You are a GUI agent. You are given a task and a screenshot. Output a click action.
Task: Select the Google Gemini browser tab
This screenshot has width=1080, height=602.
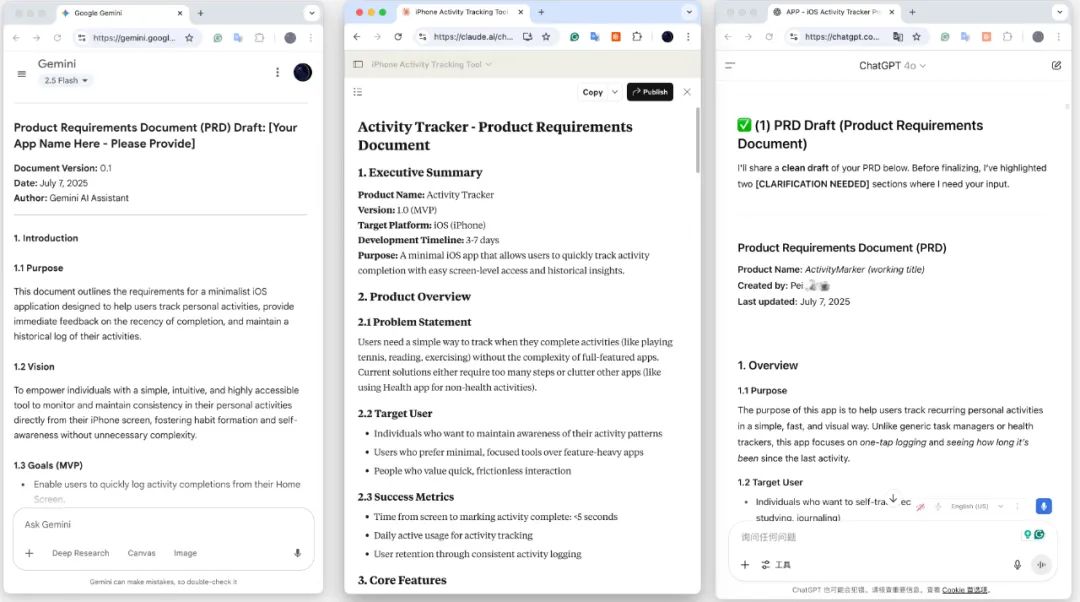click(x=122, y=13)
